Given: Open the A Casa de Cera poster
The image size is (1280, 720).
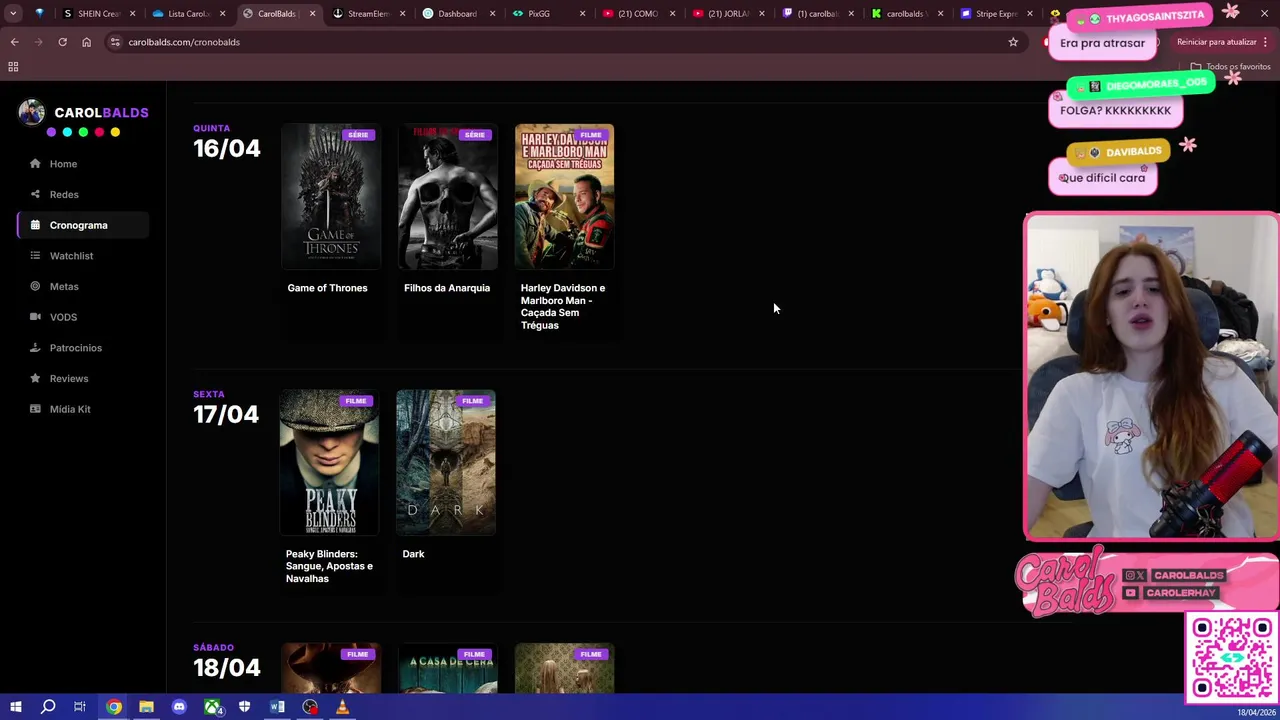Looking at the screenshot, I should 448,669.
